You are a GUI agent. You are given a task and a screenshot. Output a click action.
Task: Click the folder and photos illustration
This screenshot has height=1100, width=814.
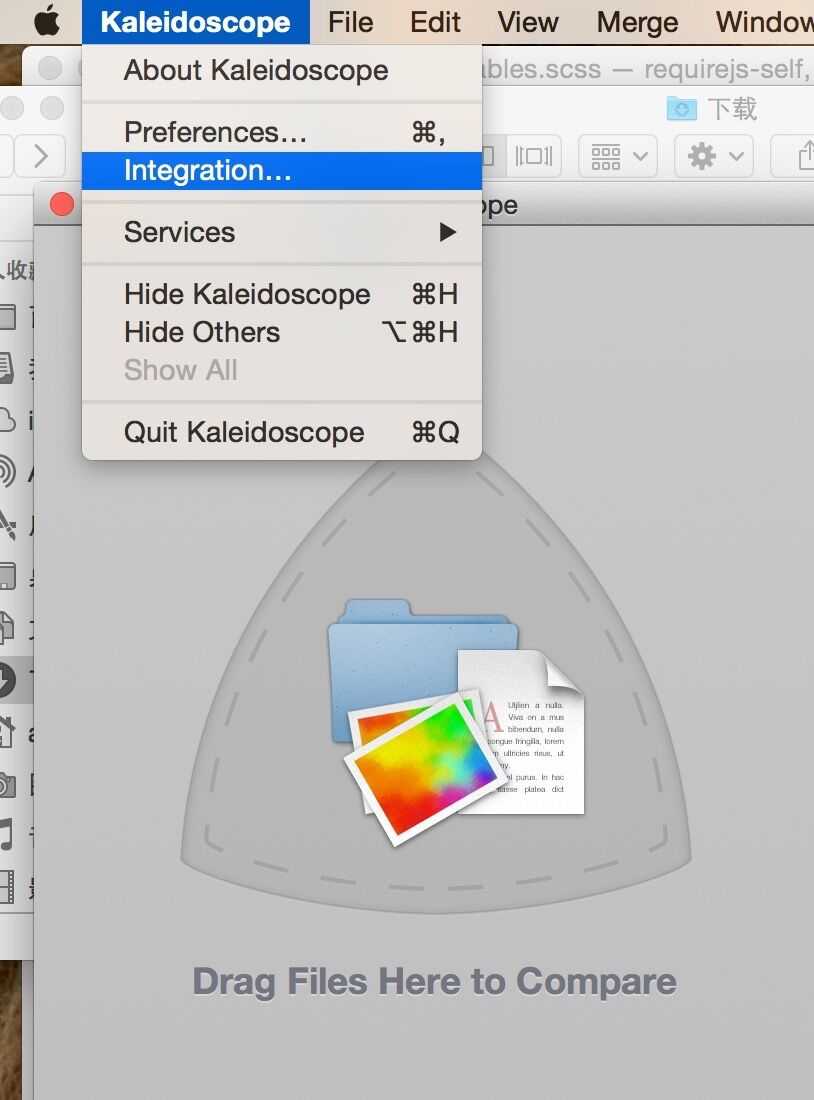pos(456,721)
